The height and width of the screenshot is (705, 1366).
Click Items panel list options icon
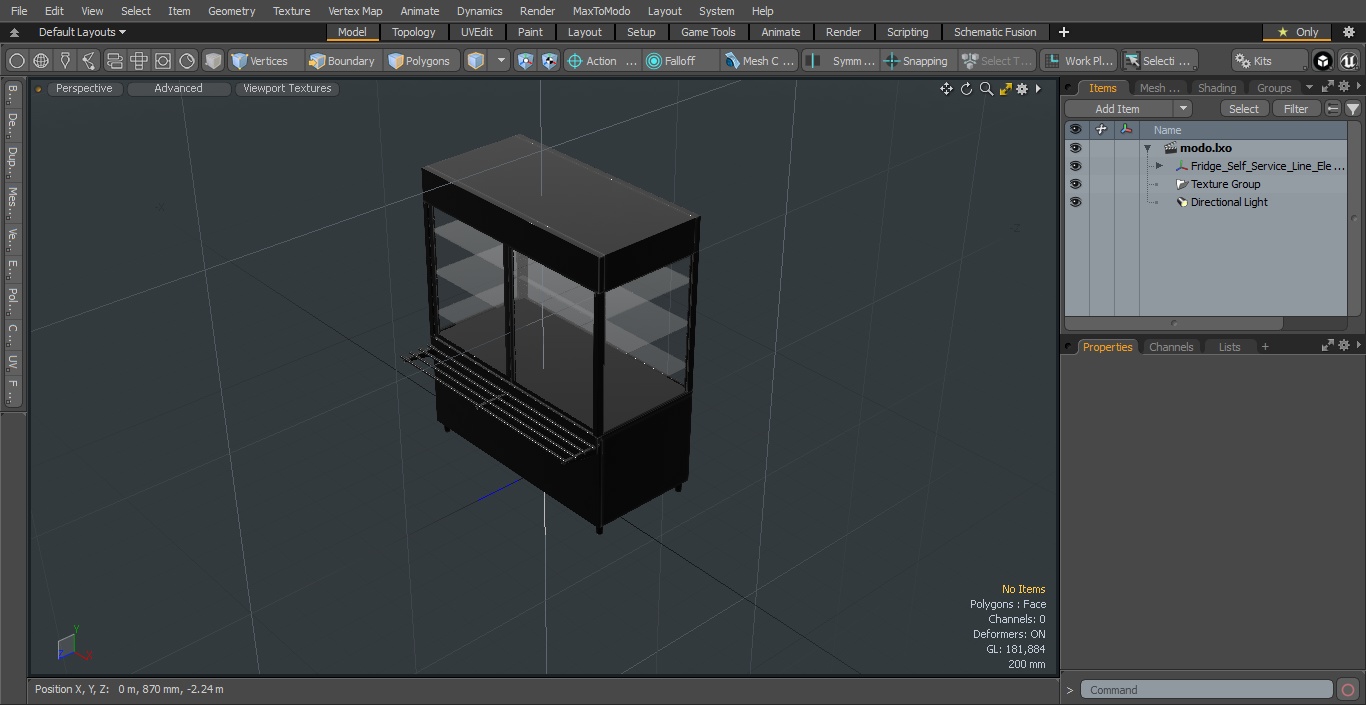tap(1333, 109)
